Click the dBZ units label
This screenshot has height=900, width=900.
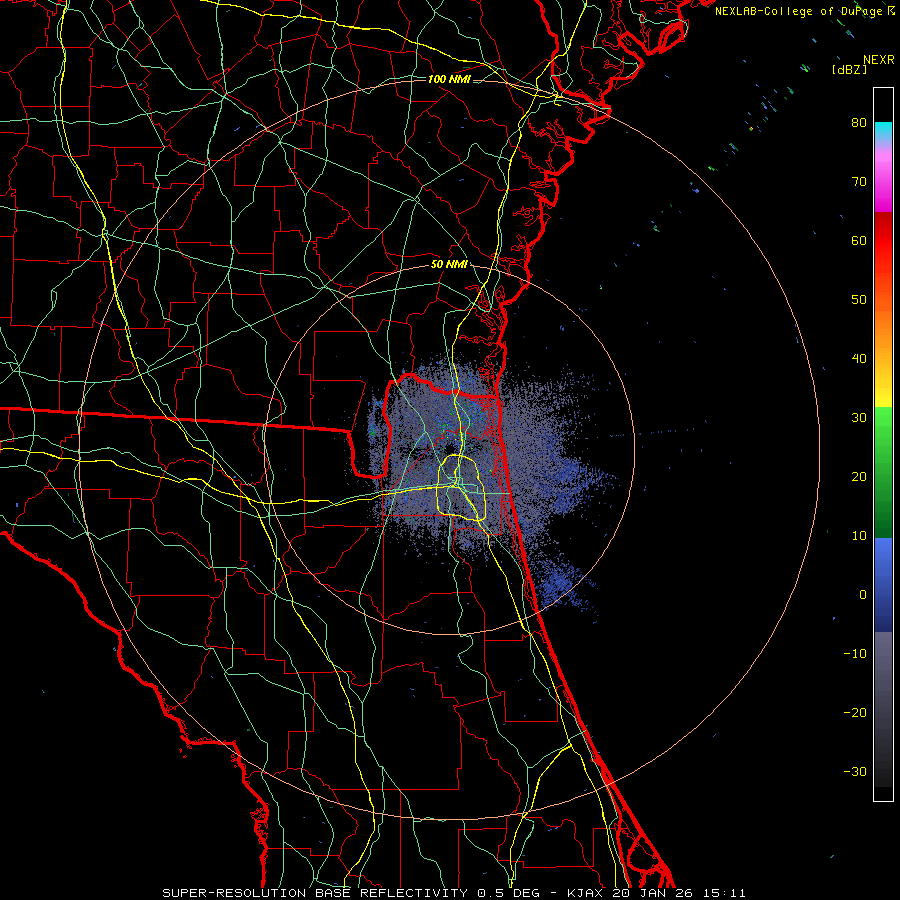849,69
